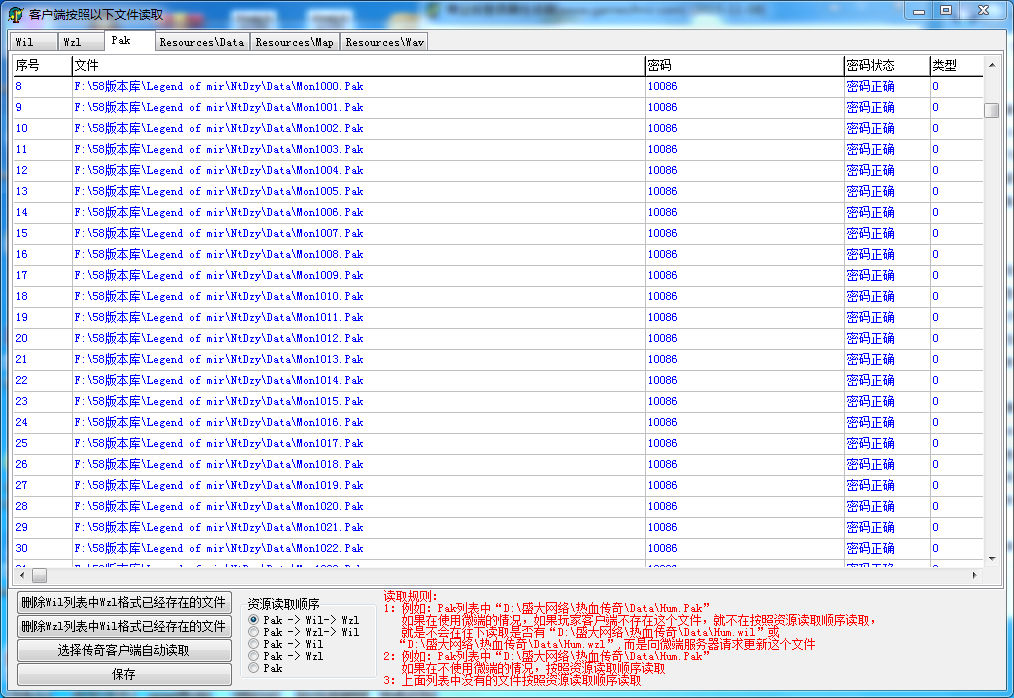Select the Mon1013.Pak file path

point(219,360)
